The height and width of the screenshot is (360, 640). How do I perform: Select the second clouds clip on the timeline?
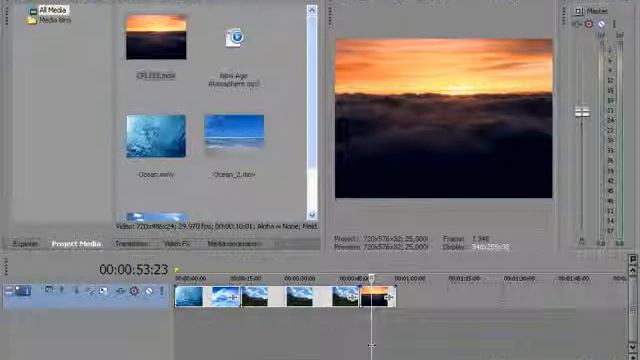click(x=226, y=296)
